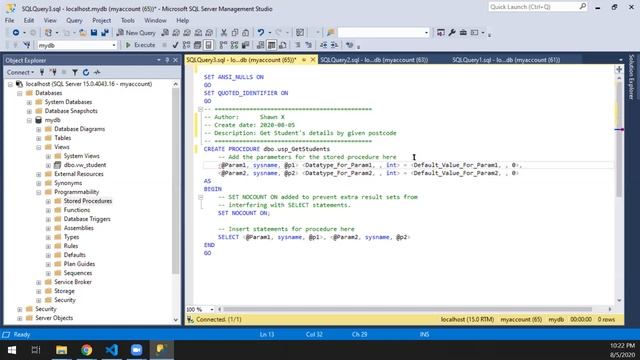This screenshot has height=360, width=640.
Task: Click the Save (single floppy disk) icon
Action: (94, 33)
